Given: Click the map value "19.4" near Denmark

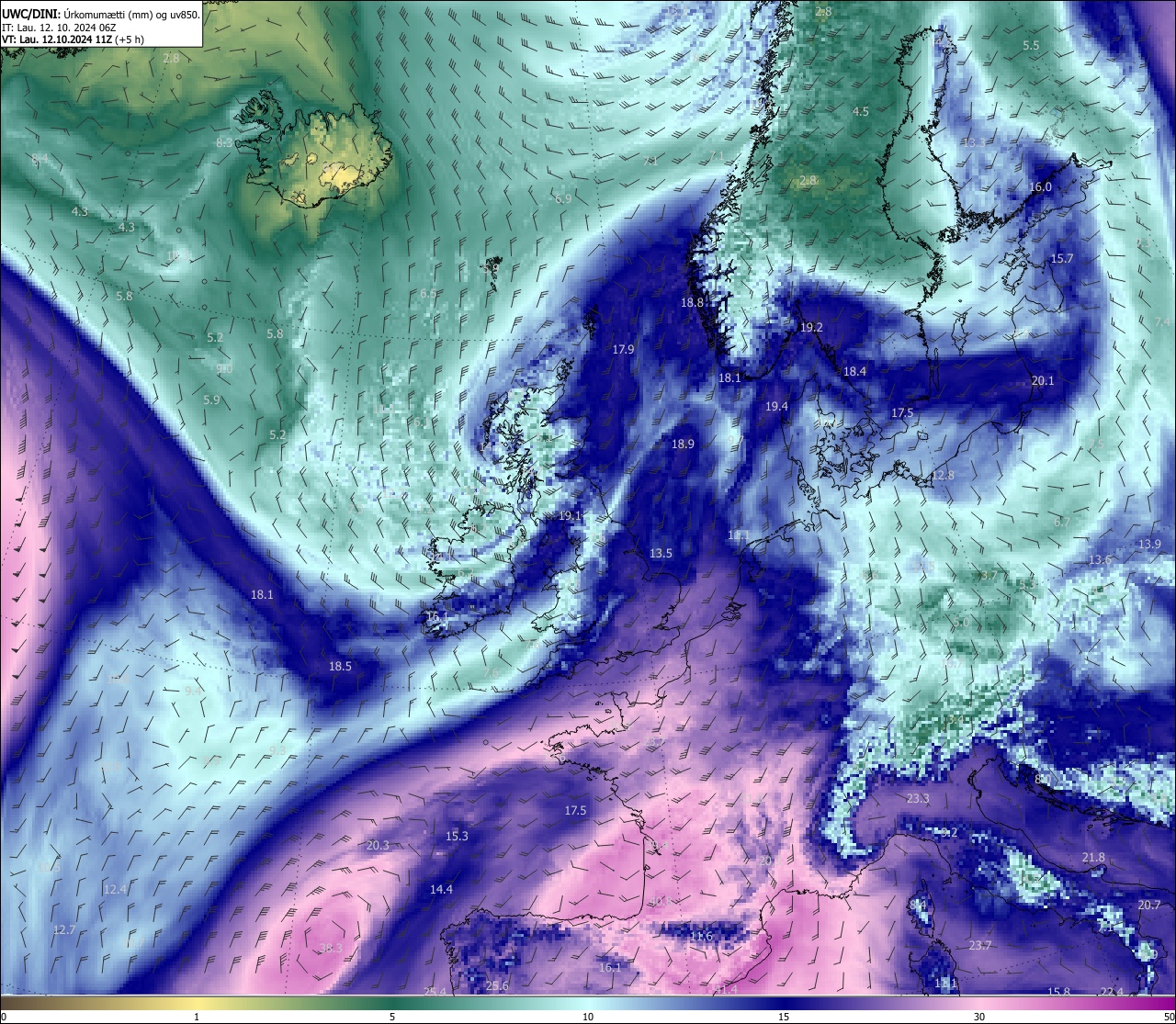Looking at the screenshot, I should 776,406.
